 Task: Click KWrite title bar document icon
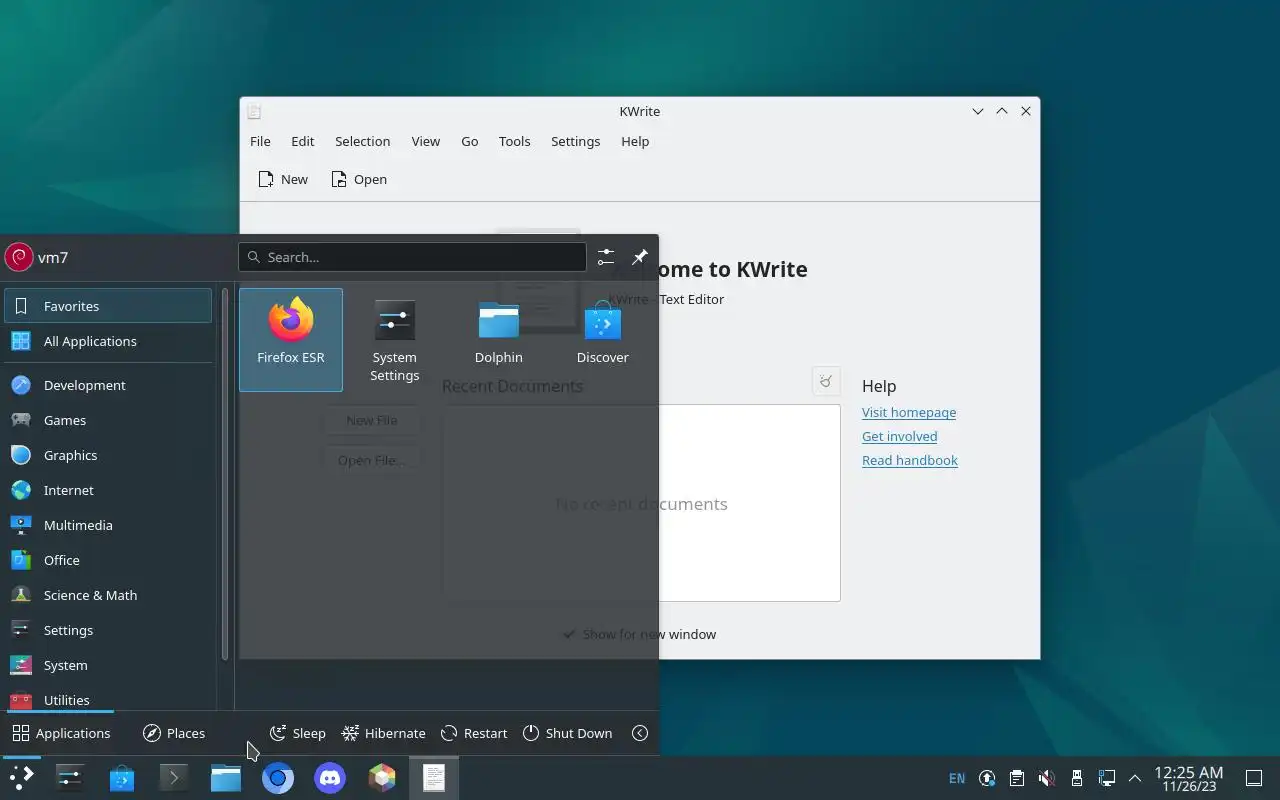[254, 111]
